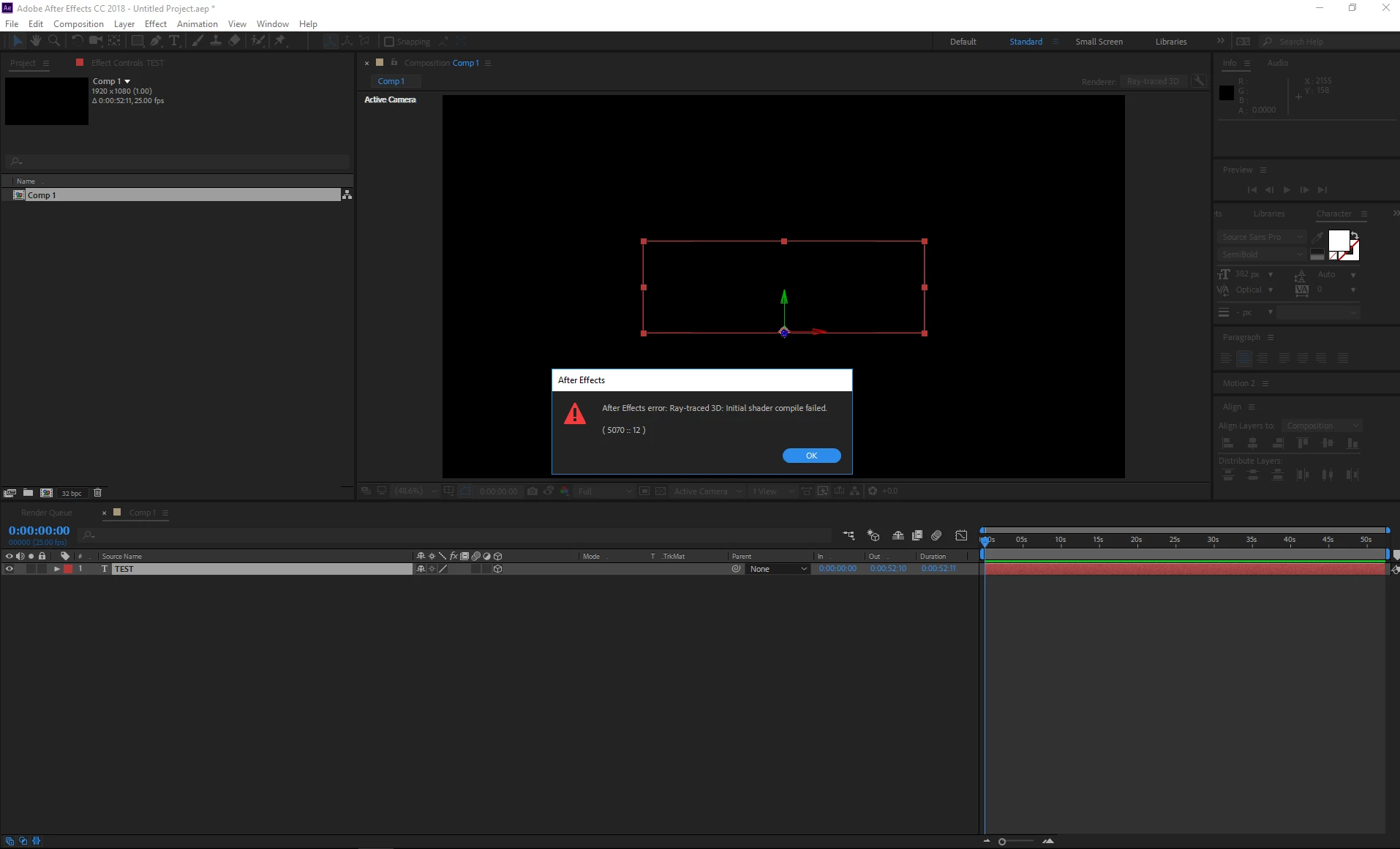Viewport: 1400px width, 849px height.
Task: Create a new composition from Project footer
Action: (x=46, y=492)
